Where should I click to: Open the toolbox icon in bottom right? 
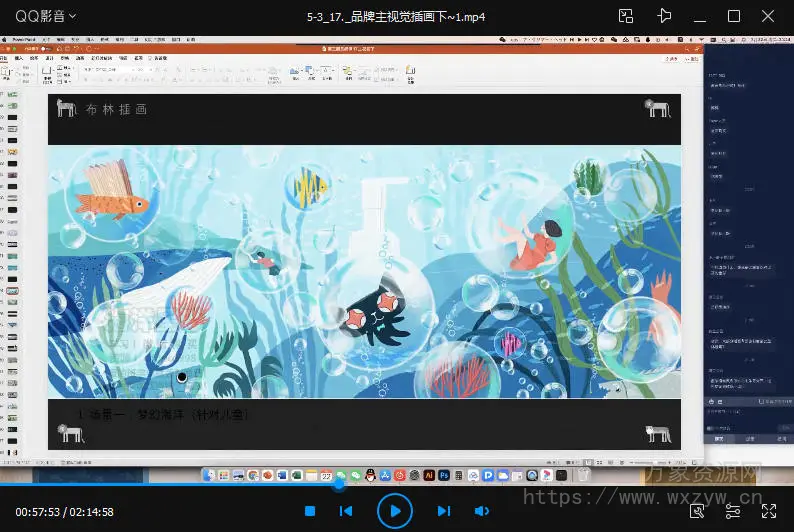pyautogui.click(x=697, y=511)
